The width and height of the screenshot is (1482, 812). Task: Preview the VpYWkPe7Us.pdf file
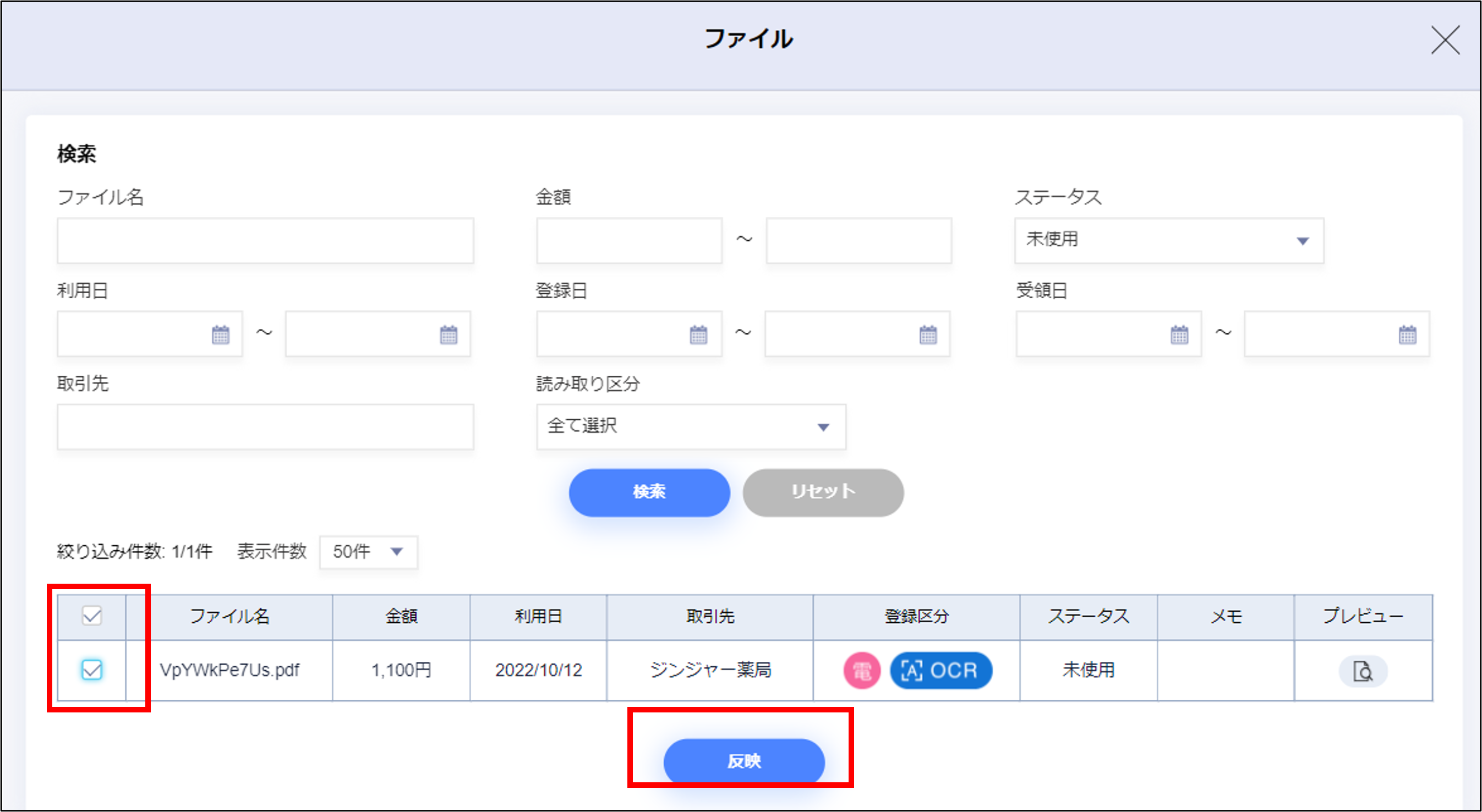(x=1363, y=671)
